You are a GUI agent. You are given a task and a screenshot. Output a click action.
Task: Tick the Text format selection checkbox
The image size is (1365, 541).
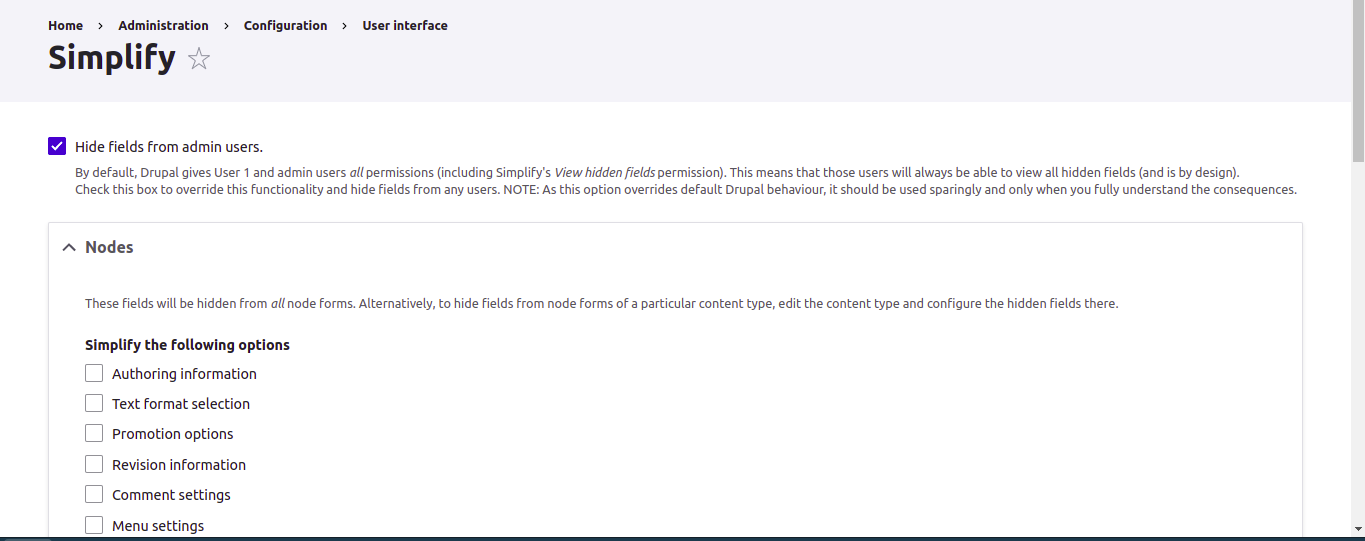(x=94, y=403)
